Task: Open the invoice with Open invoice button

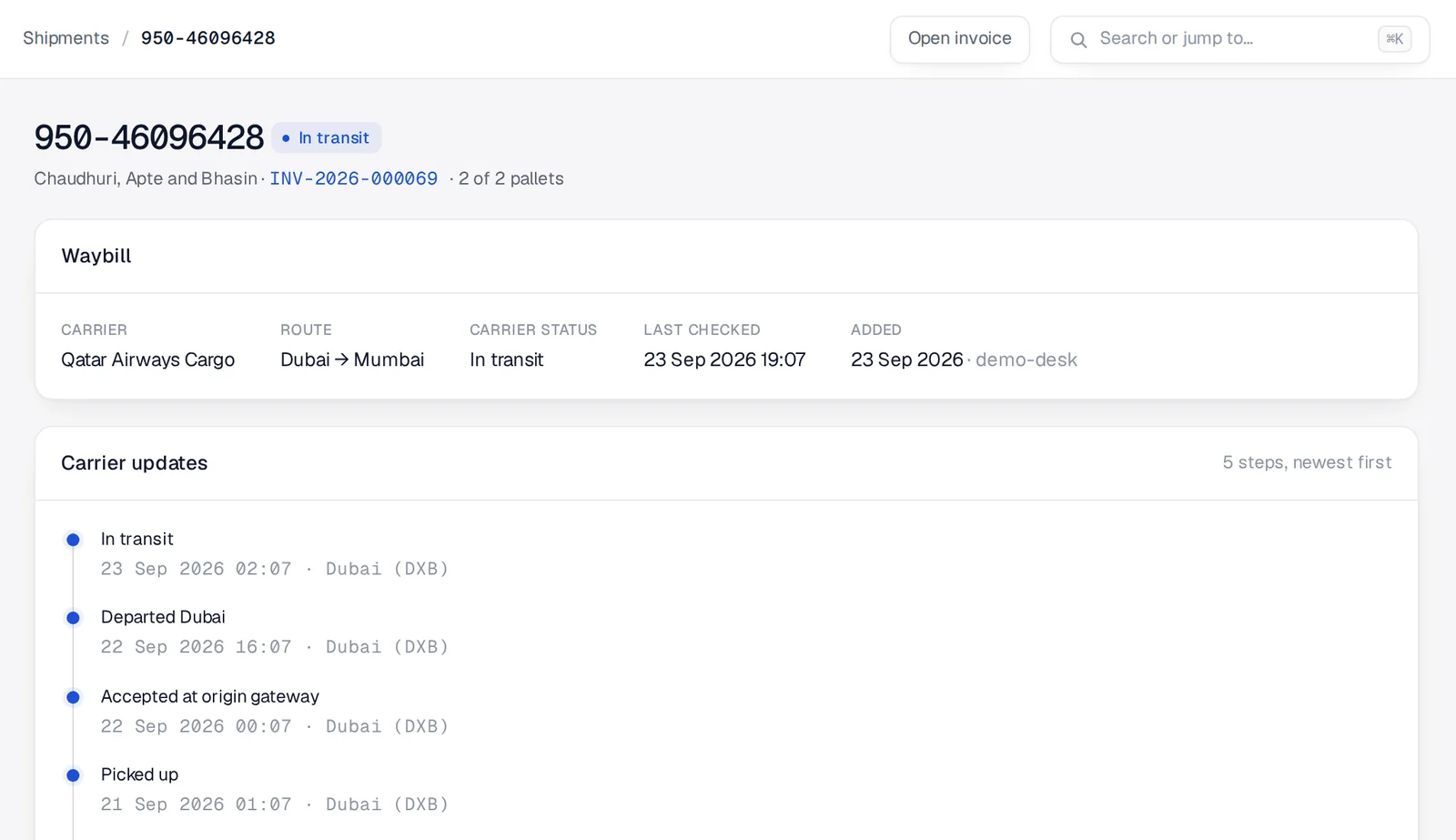Action: [959, 39]
